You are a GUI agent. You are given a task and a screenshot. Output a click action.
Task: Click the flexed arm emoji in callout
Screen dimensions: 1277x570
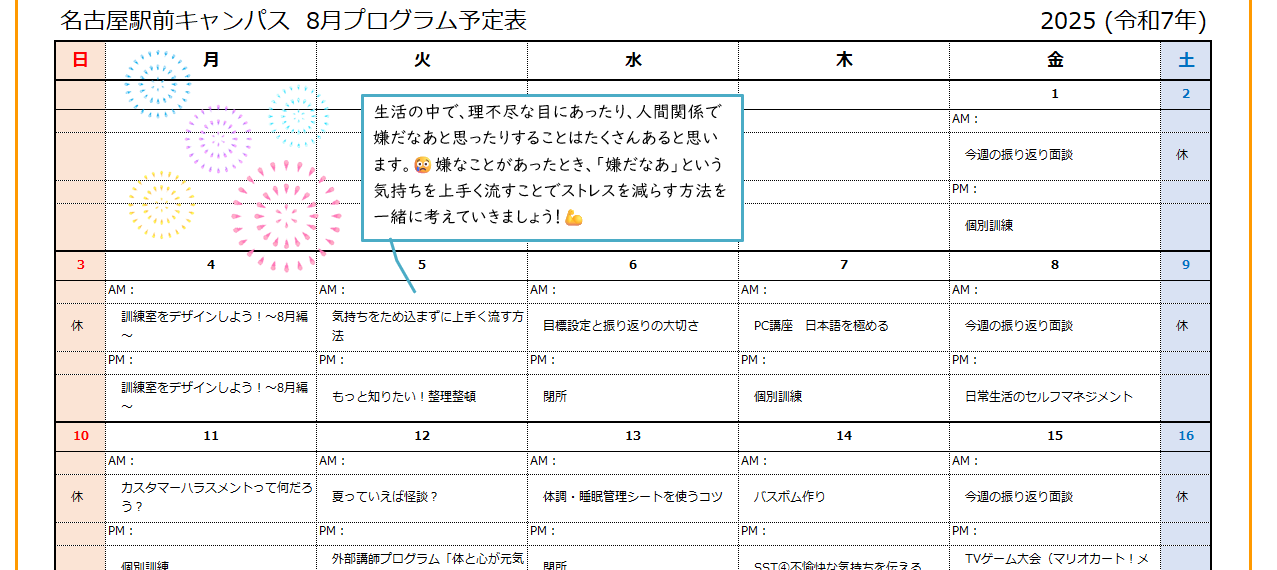(573, 217)
